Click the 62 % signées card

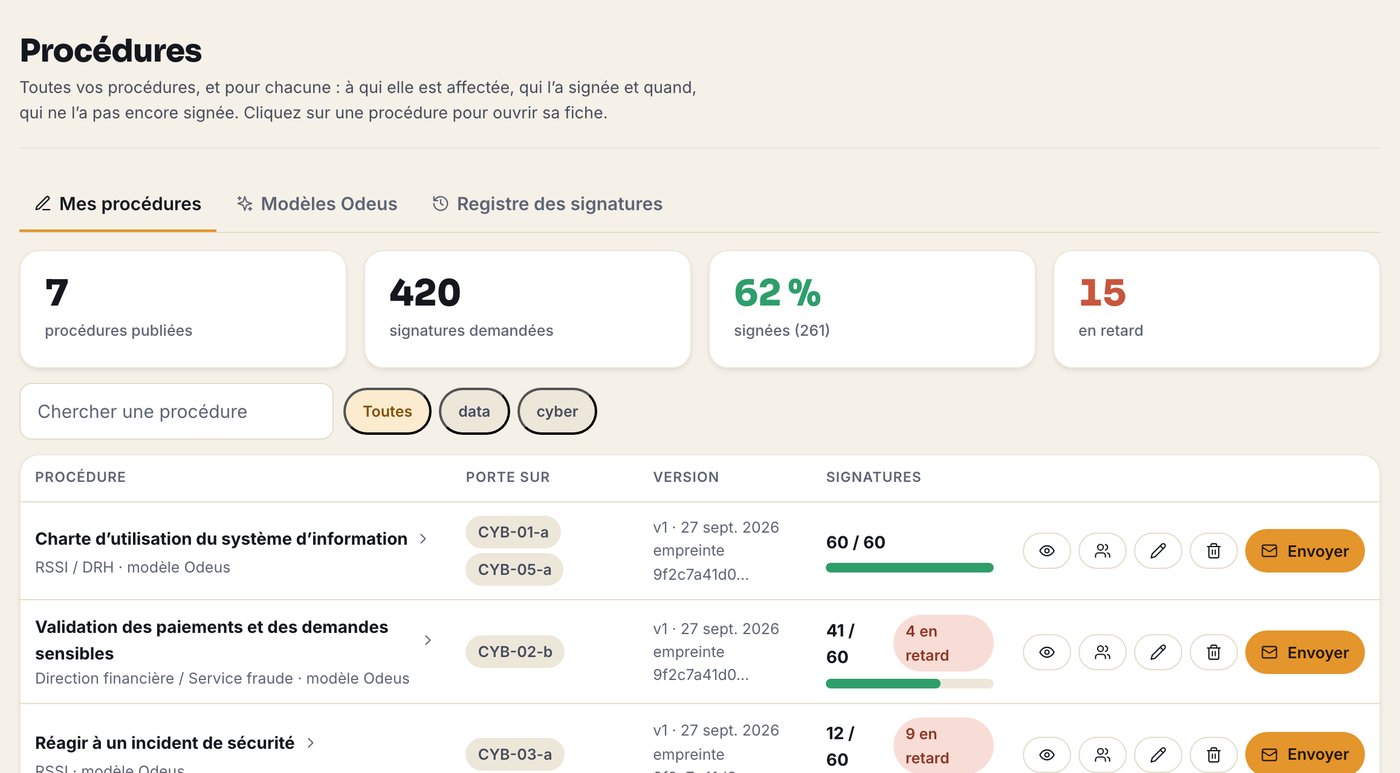coord(872,309)
